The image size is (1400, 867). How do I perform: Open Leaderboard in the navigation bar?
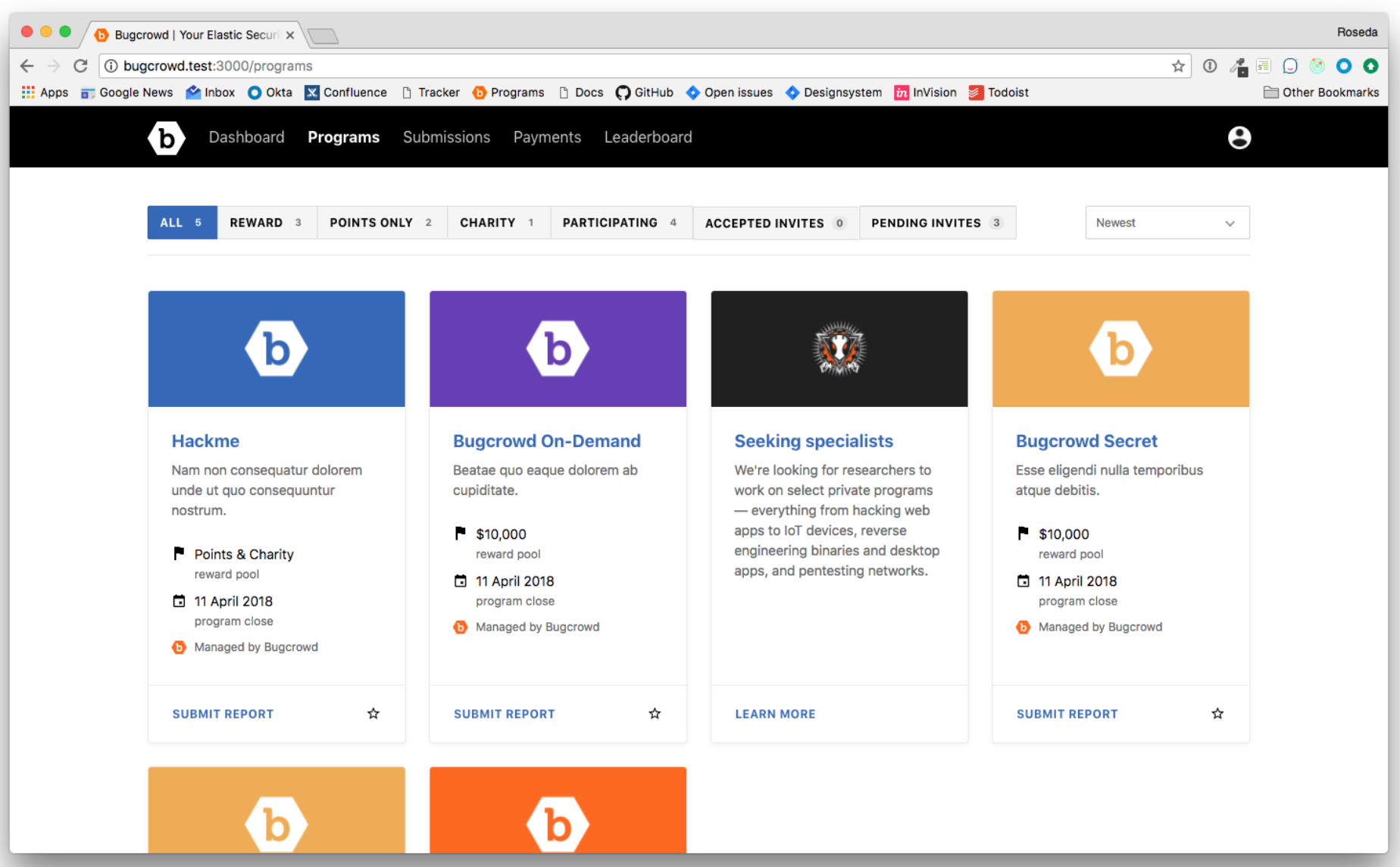point(648,137)
